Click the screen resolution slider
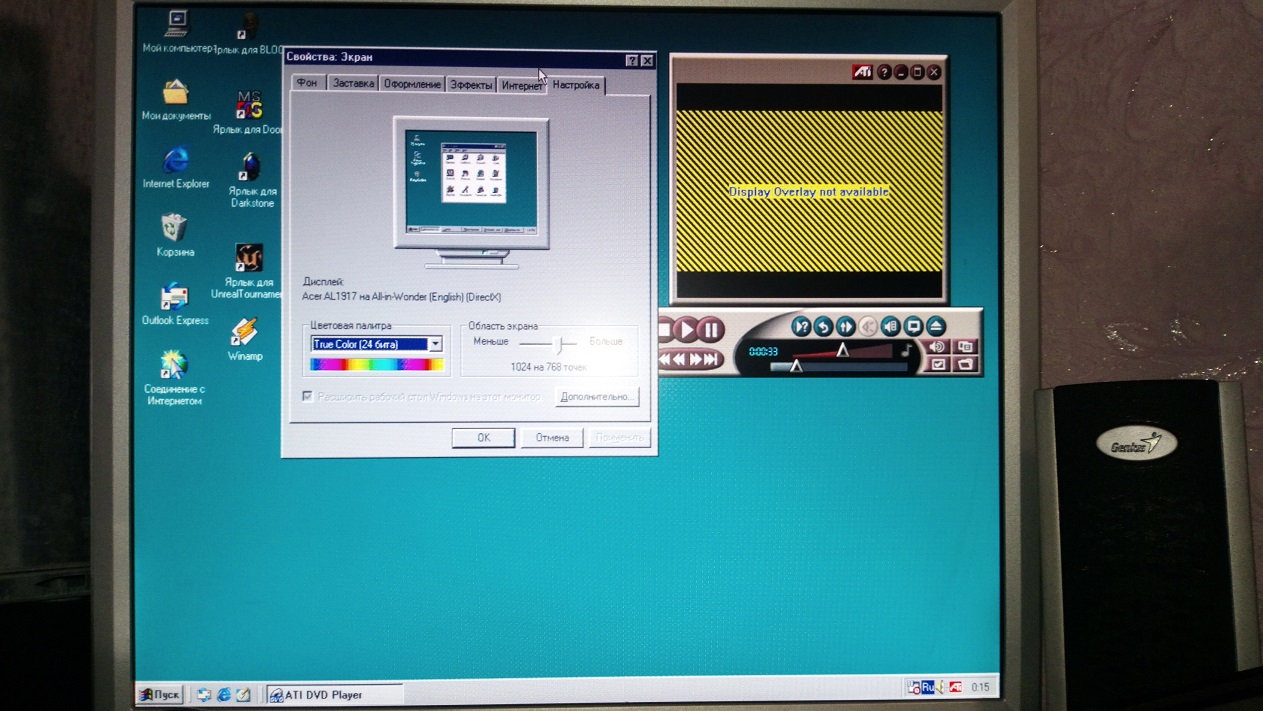The image size is (1263, 711). click(560, 343)
